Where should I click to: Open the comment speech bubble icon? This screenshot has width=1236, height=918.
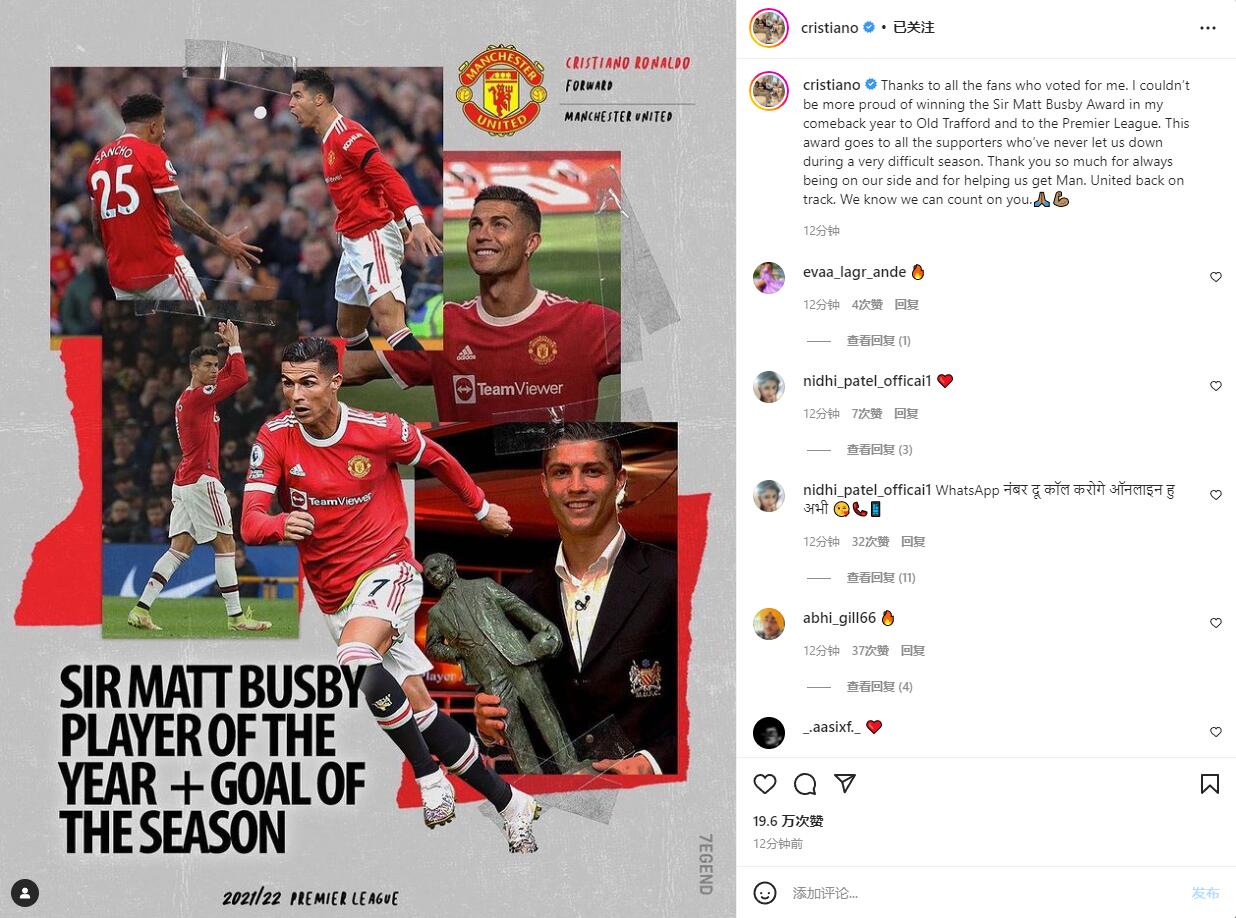(x=805, y=784)
